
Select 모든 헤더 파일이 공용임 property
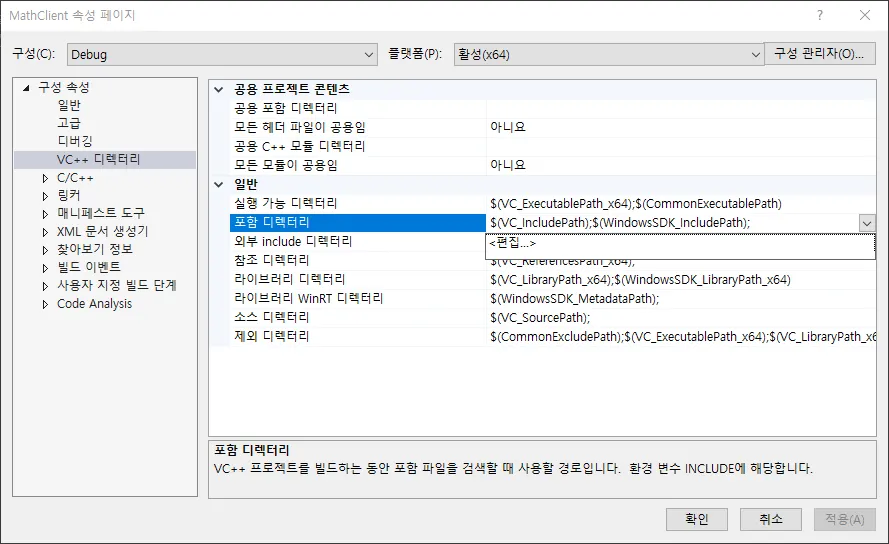[x=358, y=127]
